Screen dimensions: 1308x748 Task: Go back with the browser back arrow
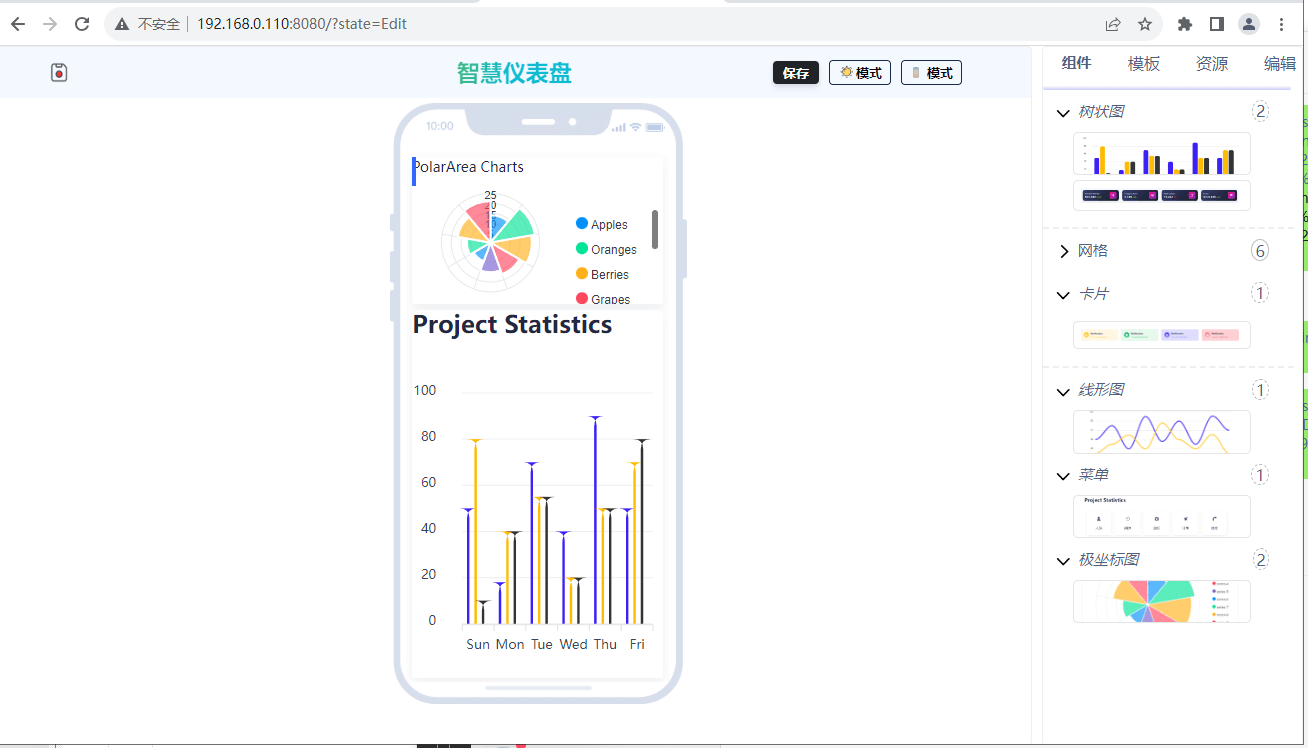click(x=18, y=24)
